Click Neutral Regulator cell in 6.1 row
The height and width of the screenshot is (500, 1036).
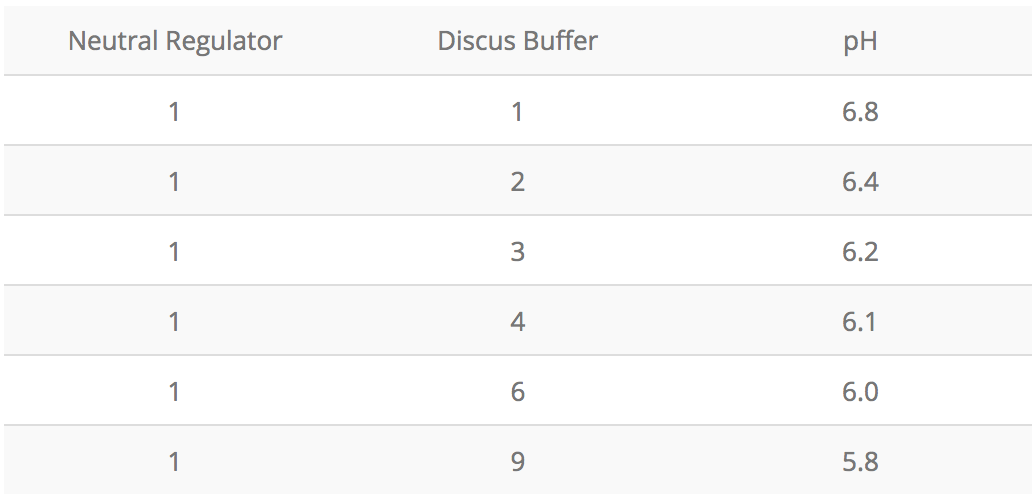tap(174, 321)
